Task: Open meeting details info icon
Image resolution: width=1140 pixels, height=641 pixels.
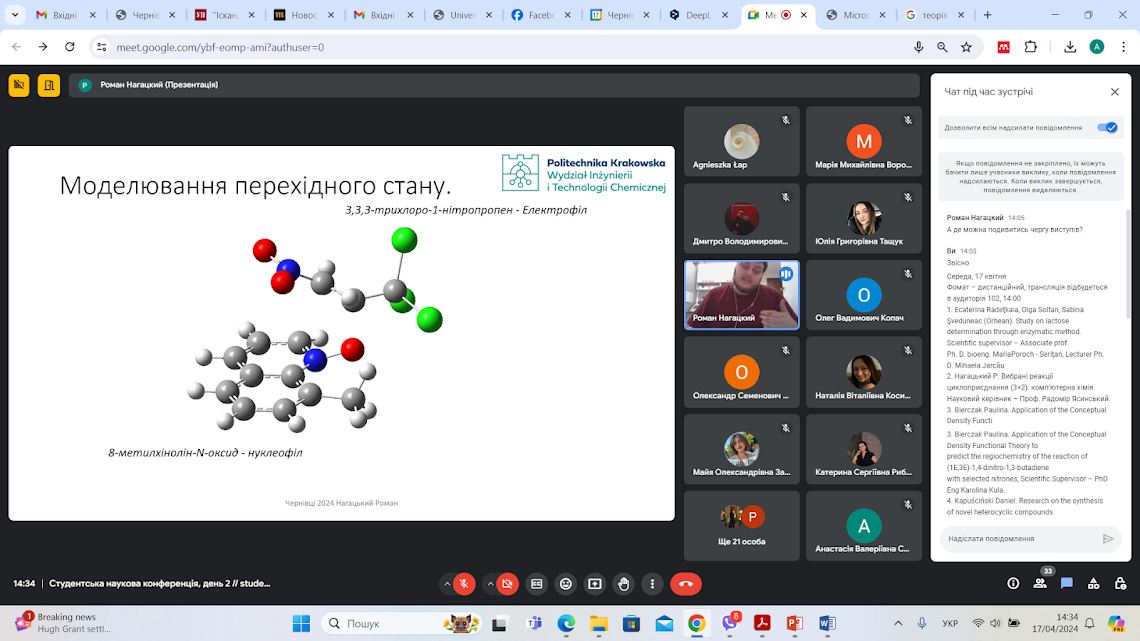Action: pyautogui.click(x=1013, y=584)
